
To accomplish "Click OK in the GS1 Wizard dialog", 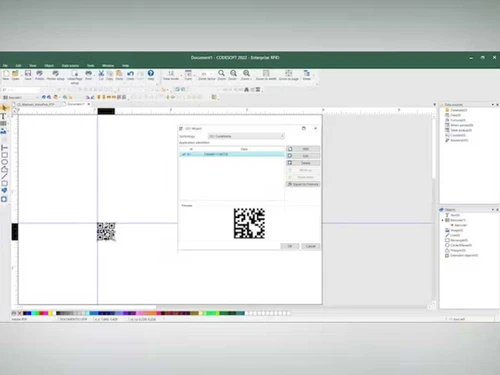I will pos(290,246).
